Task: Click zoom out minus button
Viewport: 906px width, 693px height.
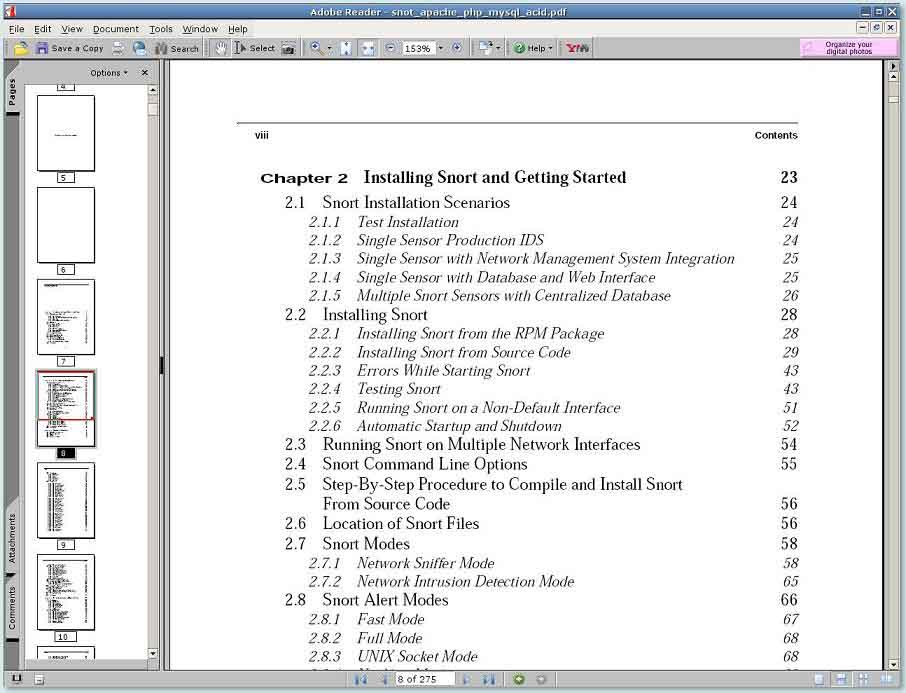Action: pyautogui.click(x=390, y=48)
